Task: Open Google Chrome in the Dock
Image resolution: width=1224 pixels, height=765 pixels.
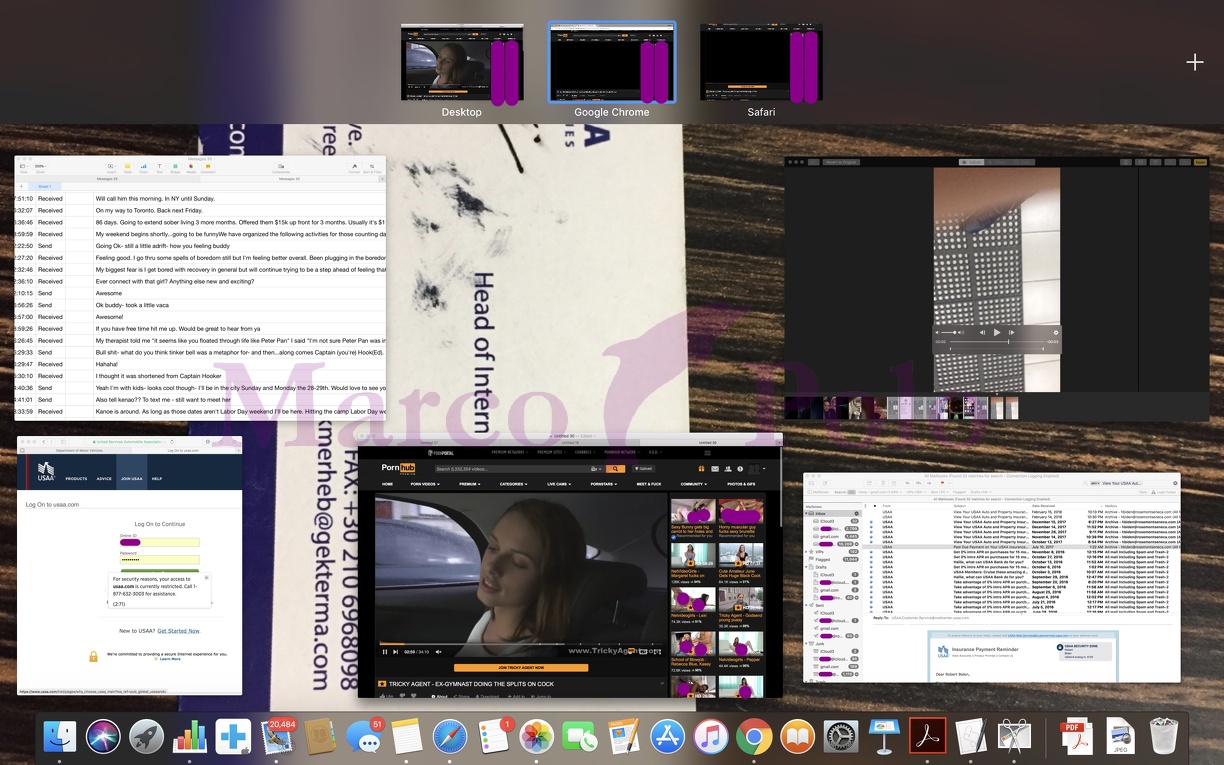Action: [x=754, y=738]
